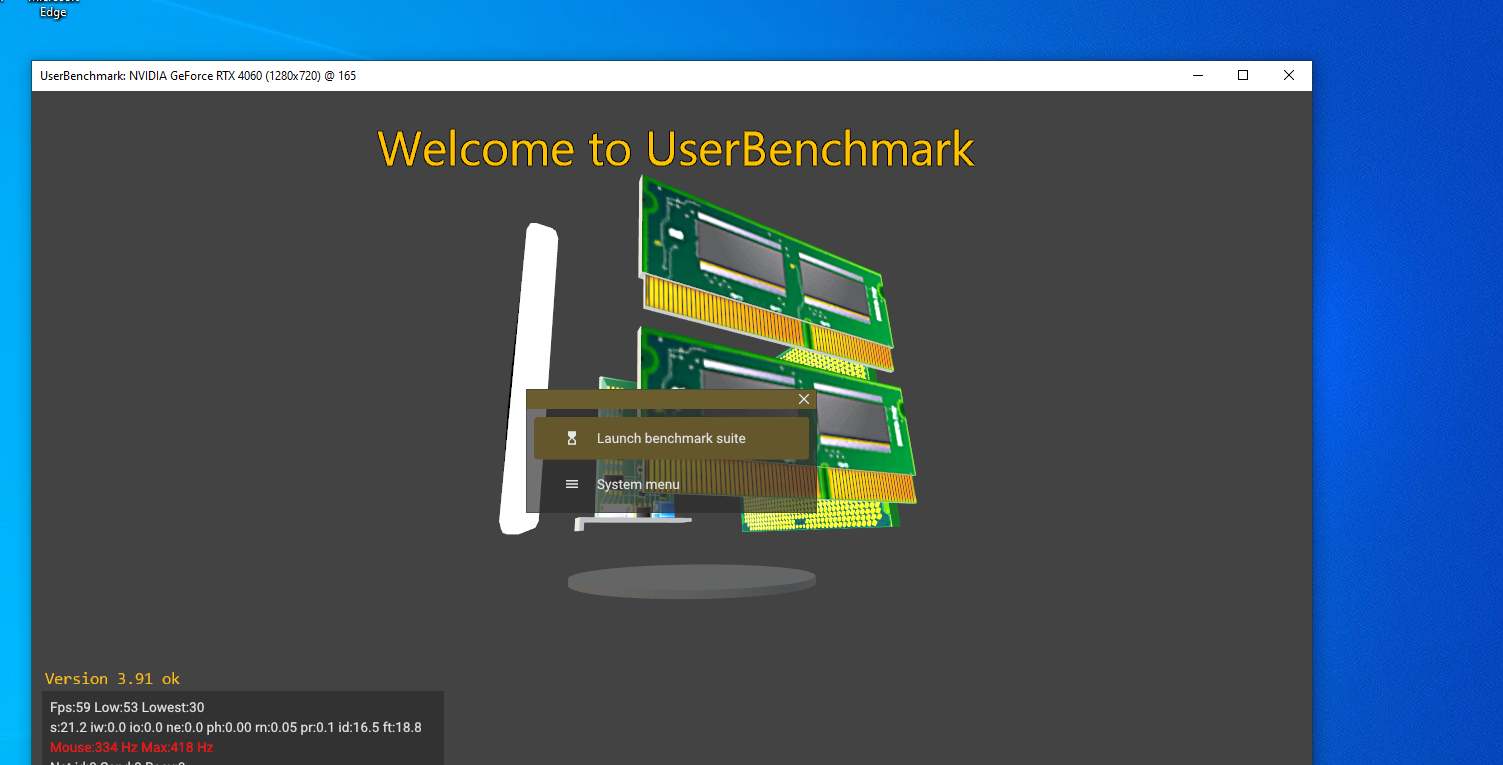The image size is (1503, 765).
Task: Minimize the UserBenchmark window
Action: (x=1197, y=75)
